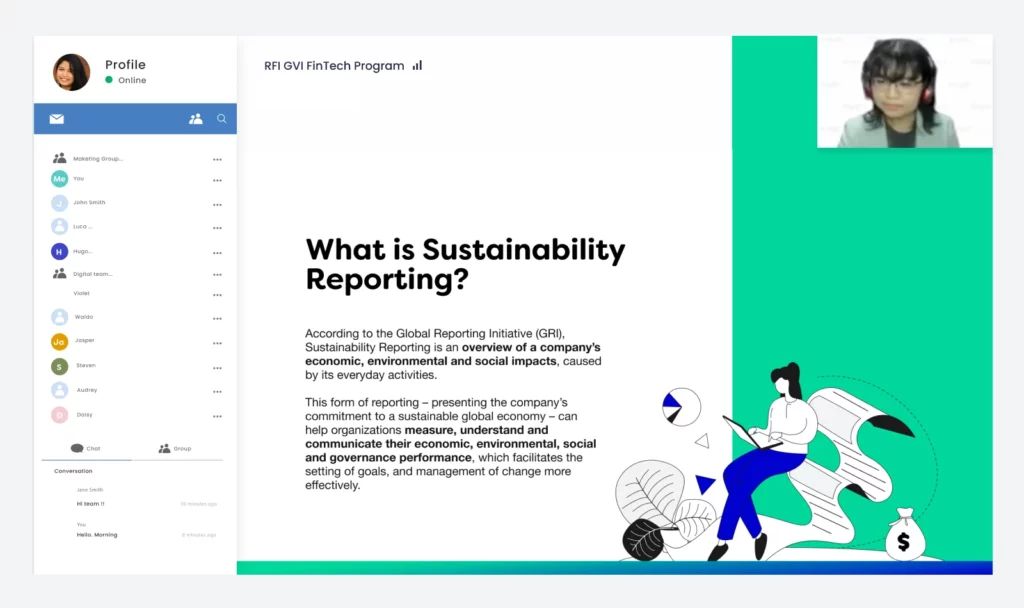Click the bar chart icon beside program title
The width and height of the screenshot is (1024, 608).
point(417,66)
